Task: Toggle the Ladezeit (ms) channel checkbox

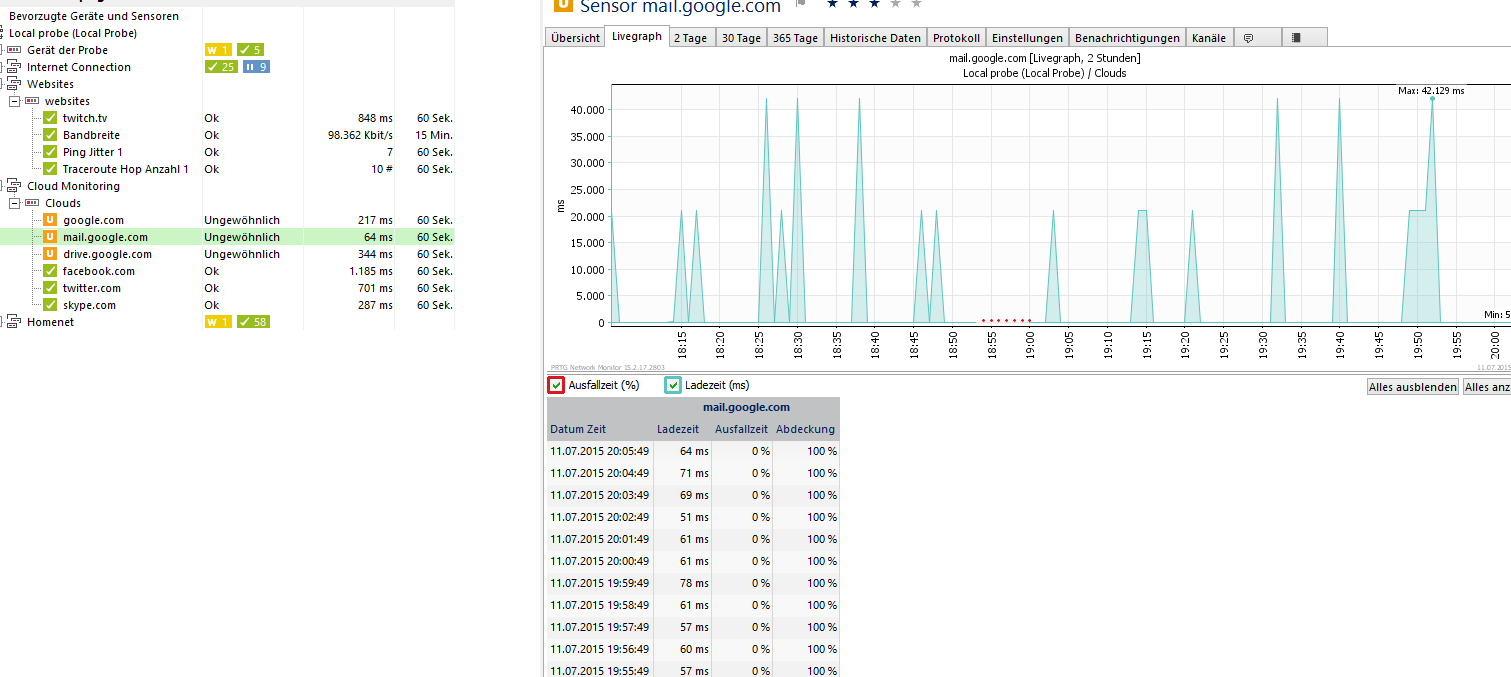Action: point(673,385)
